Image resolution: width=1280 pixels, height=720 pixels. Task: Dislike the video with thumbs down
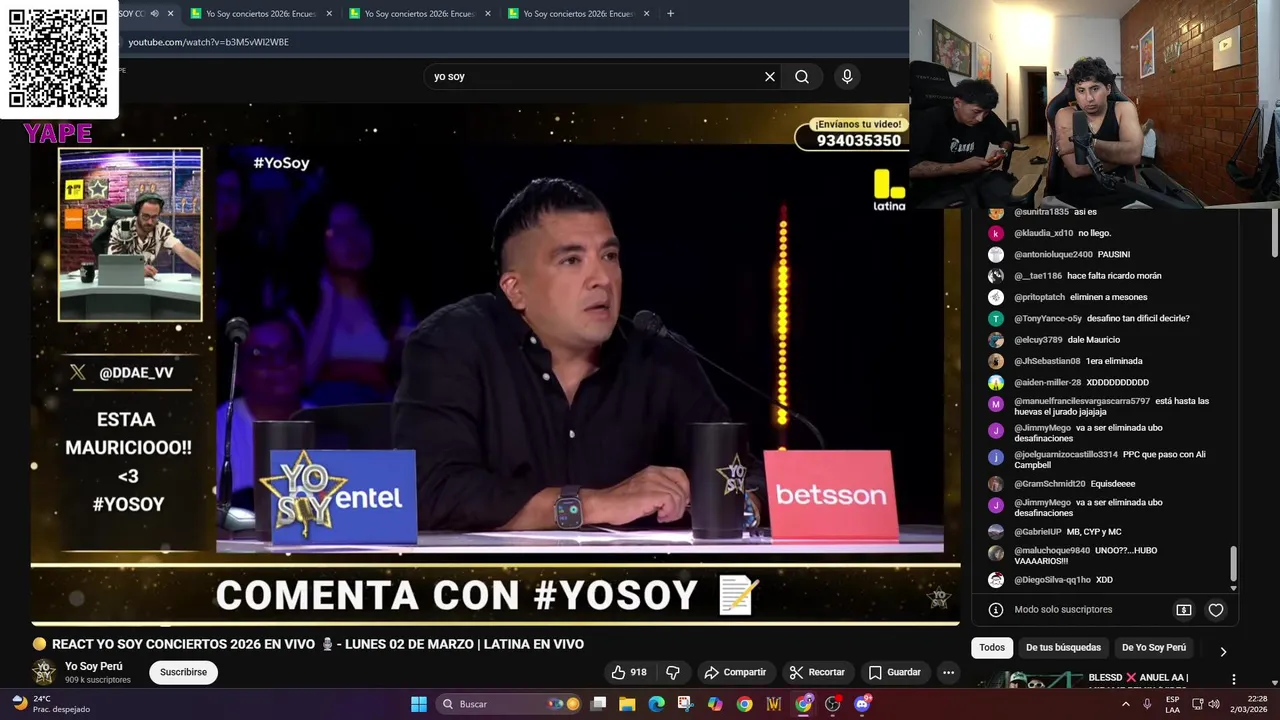673,672
